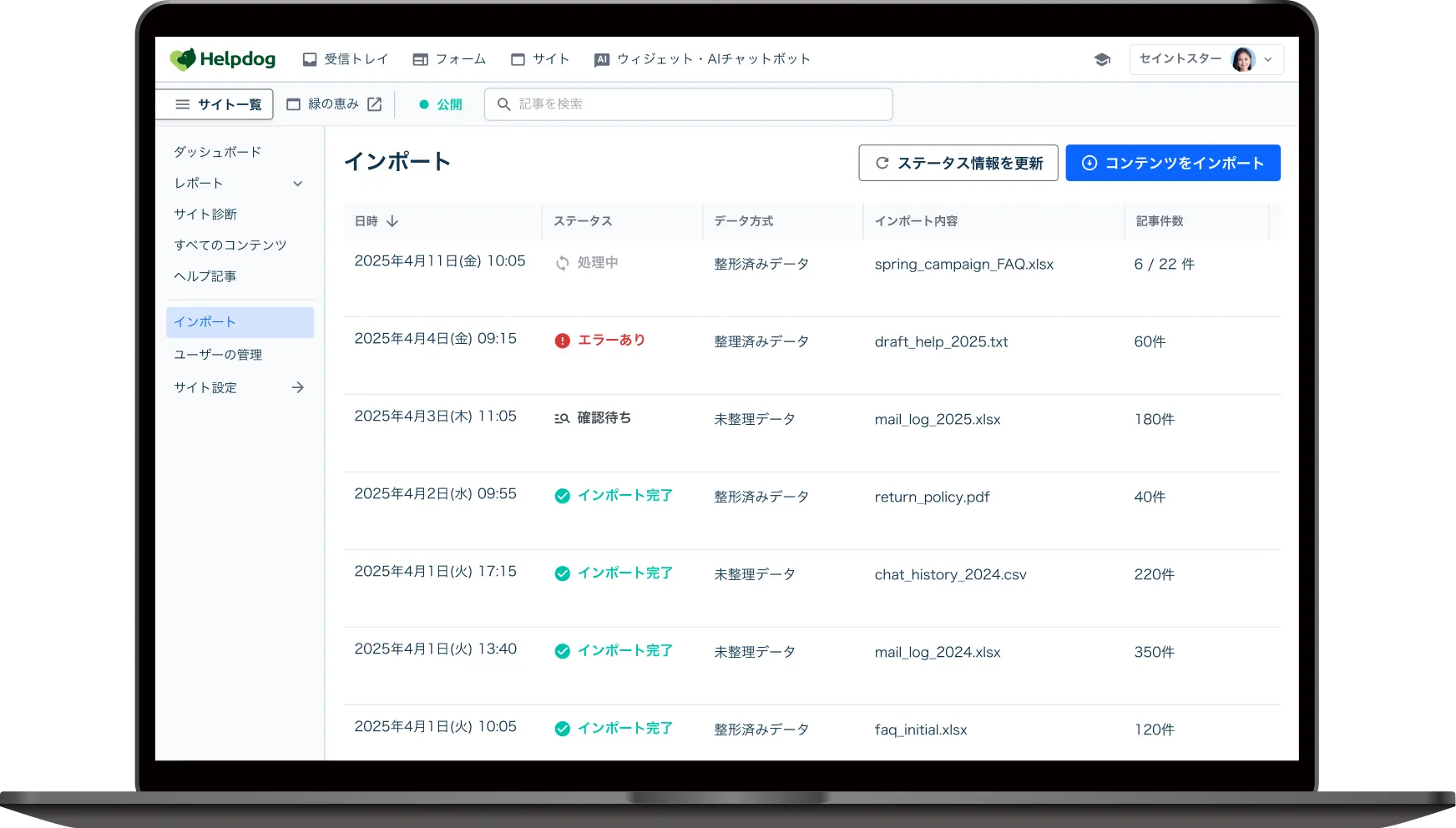Click the review-pending icon for mail_log_2025.xlsx
1456x828 pixels.
tap(563, 418)
